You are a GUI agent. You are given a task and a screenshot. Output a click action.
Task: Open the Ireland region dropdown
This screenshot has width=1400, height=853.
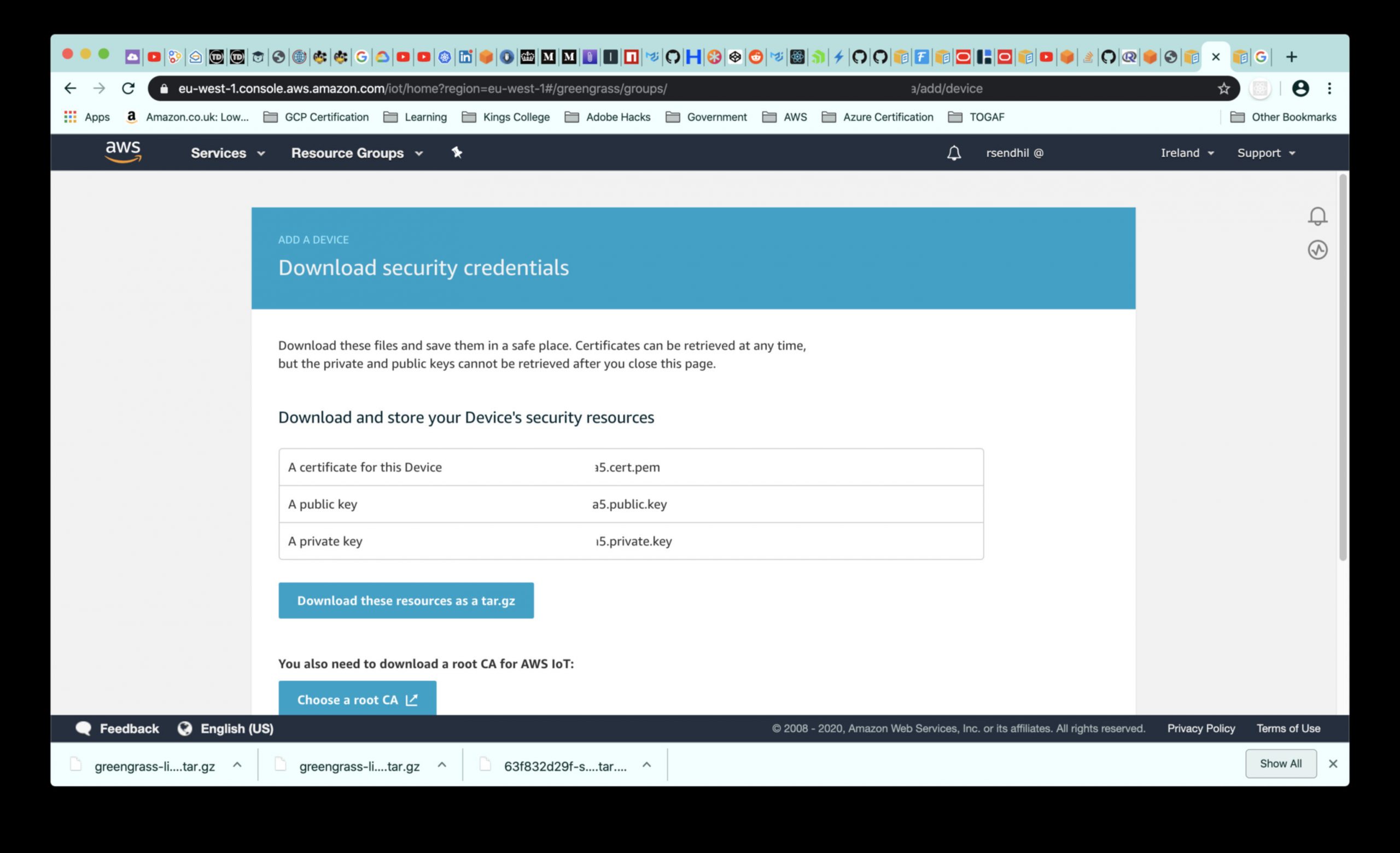[x=1187, y=153]
